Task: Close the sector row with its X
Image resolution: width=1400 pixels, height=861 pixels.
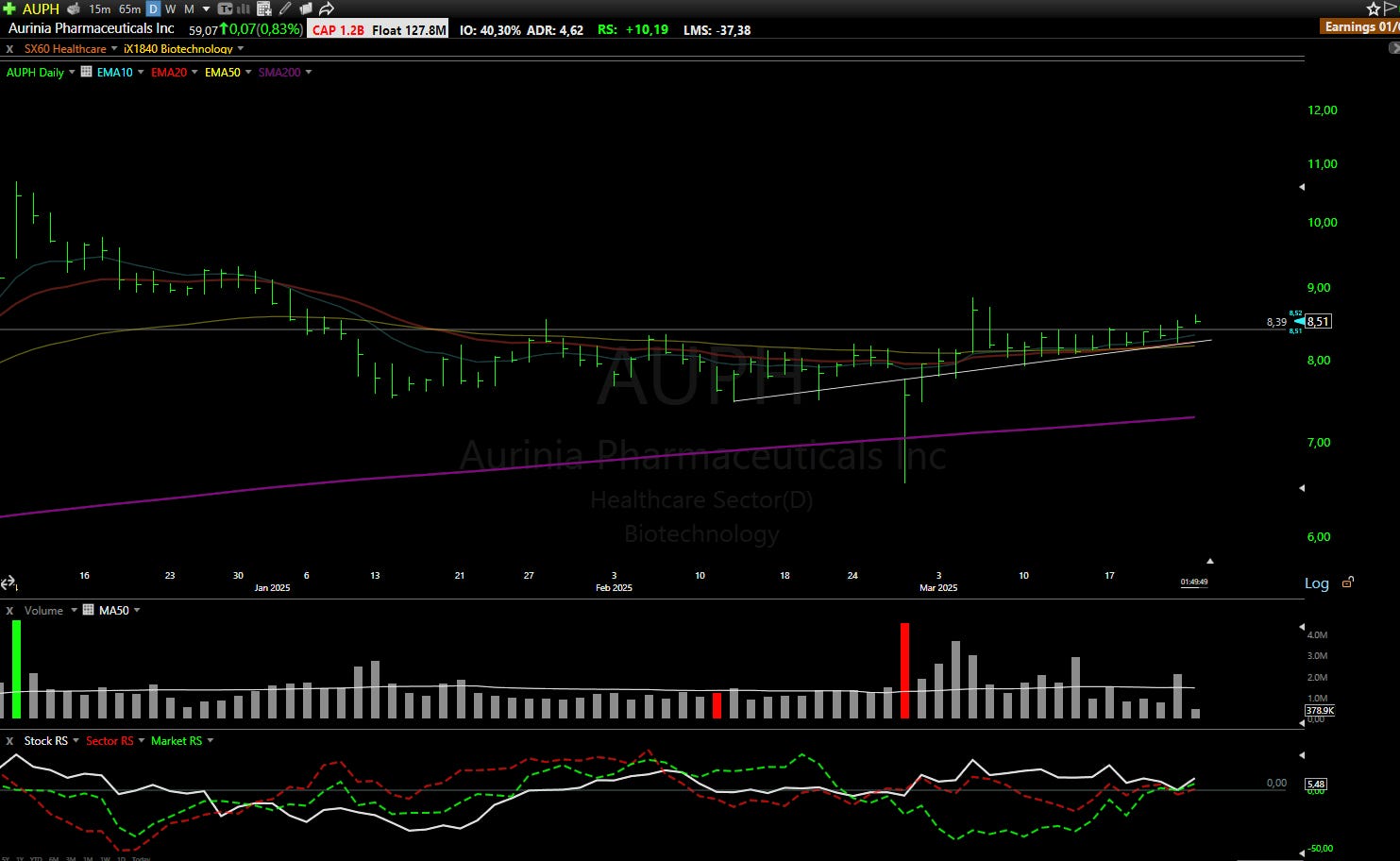Action: pos(9,48)
